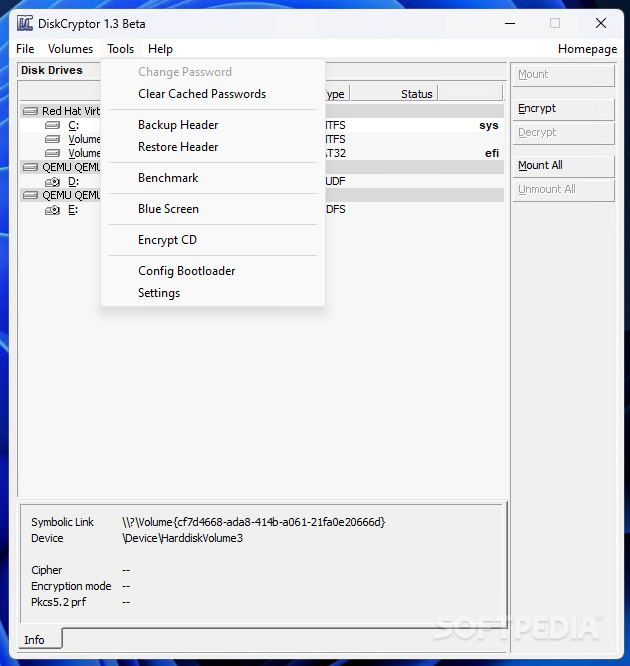The height and width of the screenshot is (666, 630).
Task: Click the first QEMU disk drive icon
Action: point(30,167)
